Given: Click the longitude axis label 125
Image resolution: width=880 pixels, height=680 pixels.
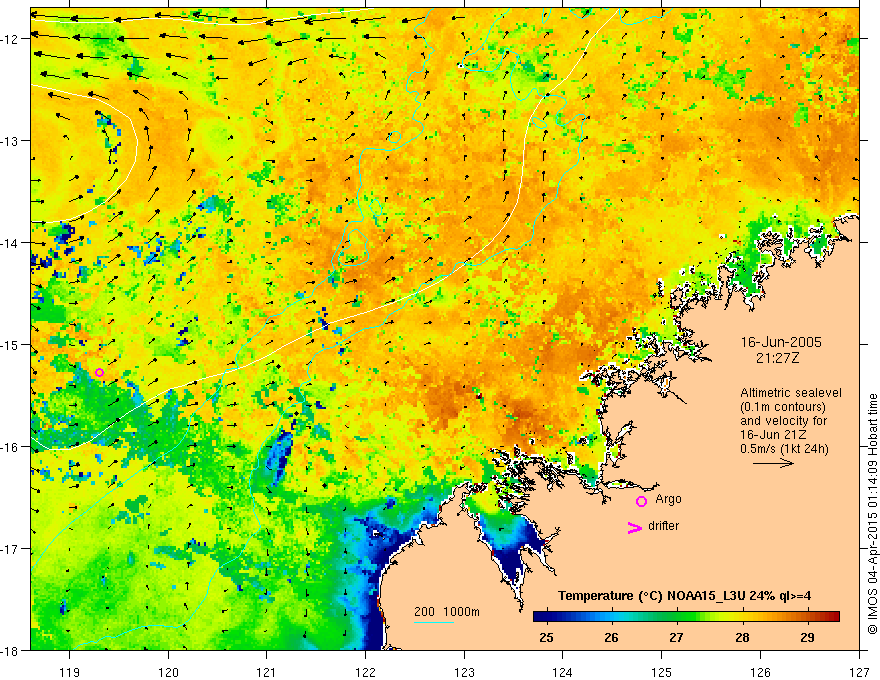Looking at the screenshot, I should (662, 672).
